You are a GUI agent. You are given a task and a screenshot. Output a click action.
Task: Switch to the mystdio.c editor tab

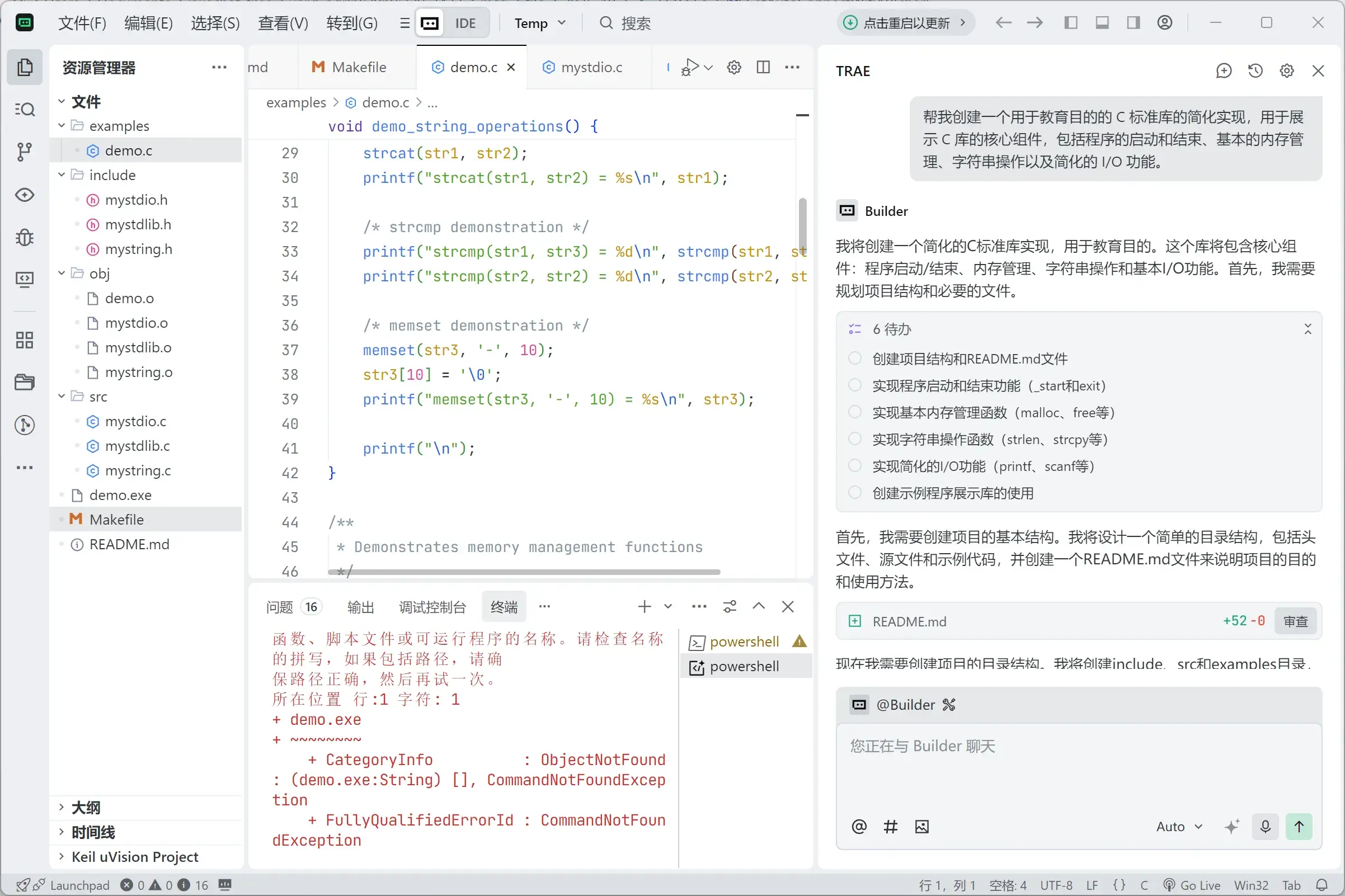point(590,67)
